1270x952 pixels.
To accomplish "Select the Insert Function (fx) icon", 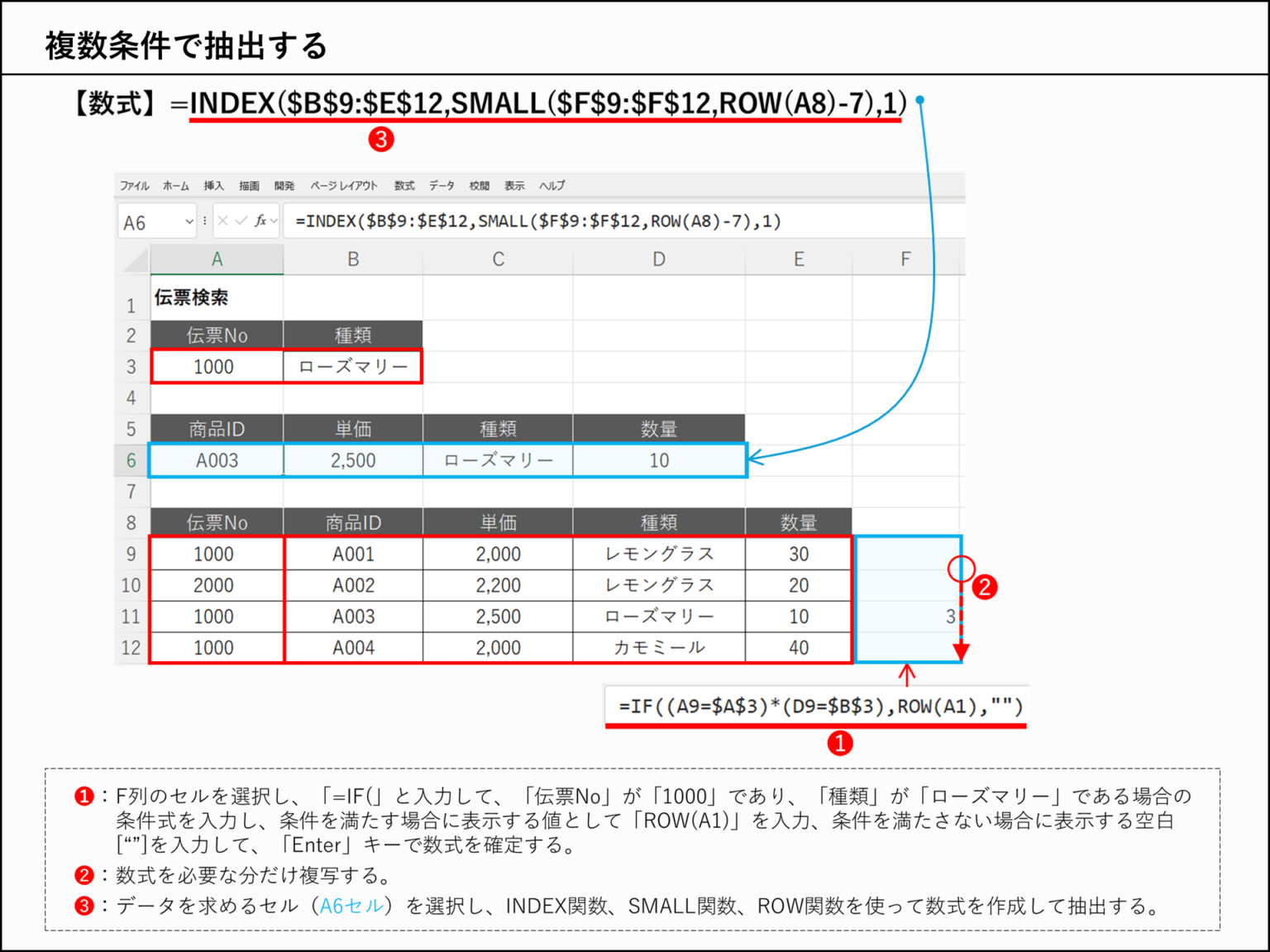I will (260, 221).
